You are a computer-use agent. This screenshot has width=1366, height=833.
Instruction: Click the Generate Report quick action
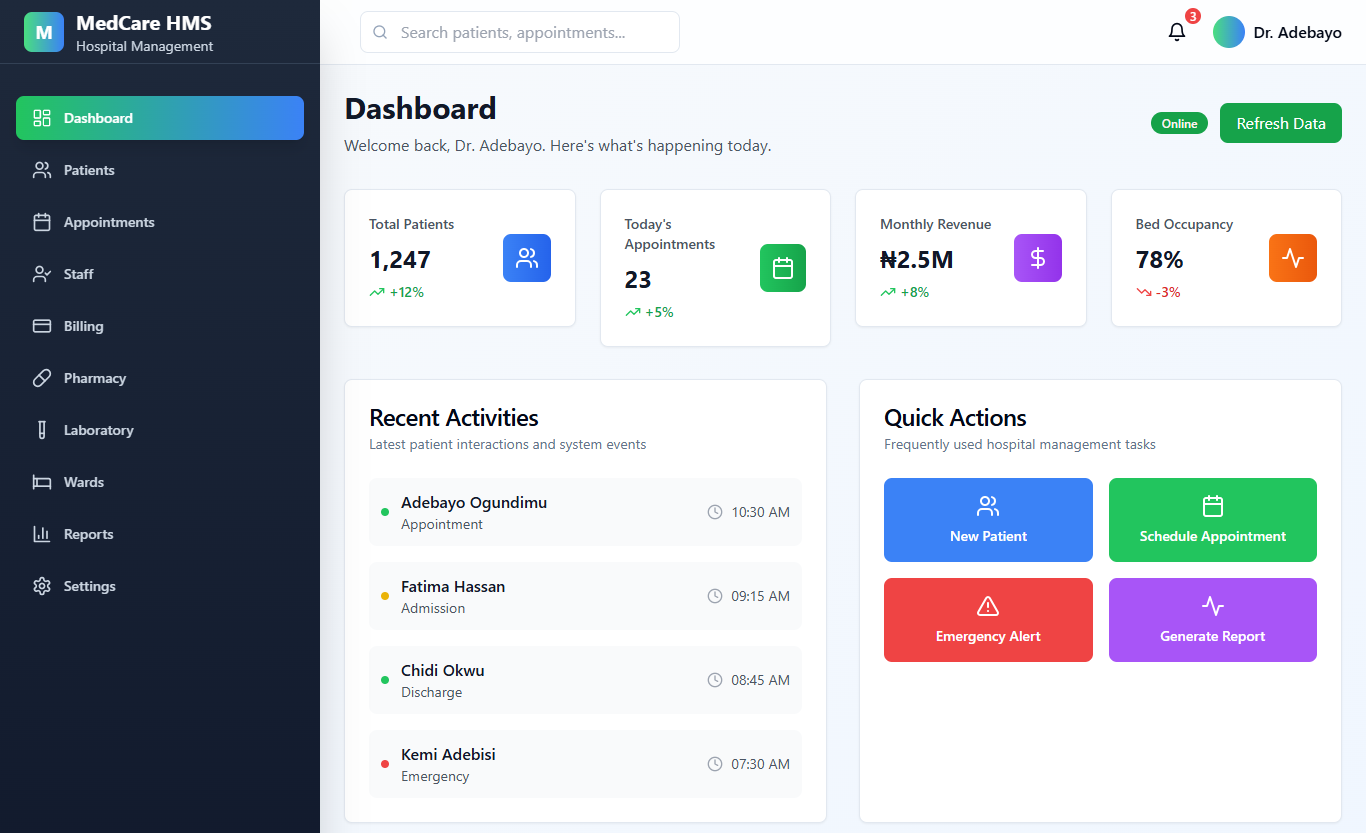[x=1212, y=620]
